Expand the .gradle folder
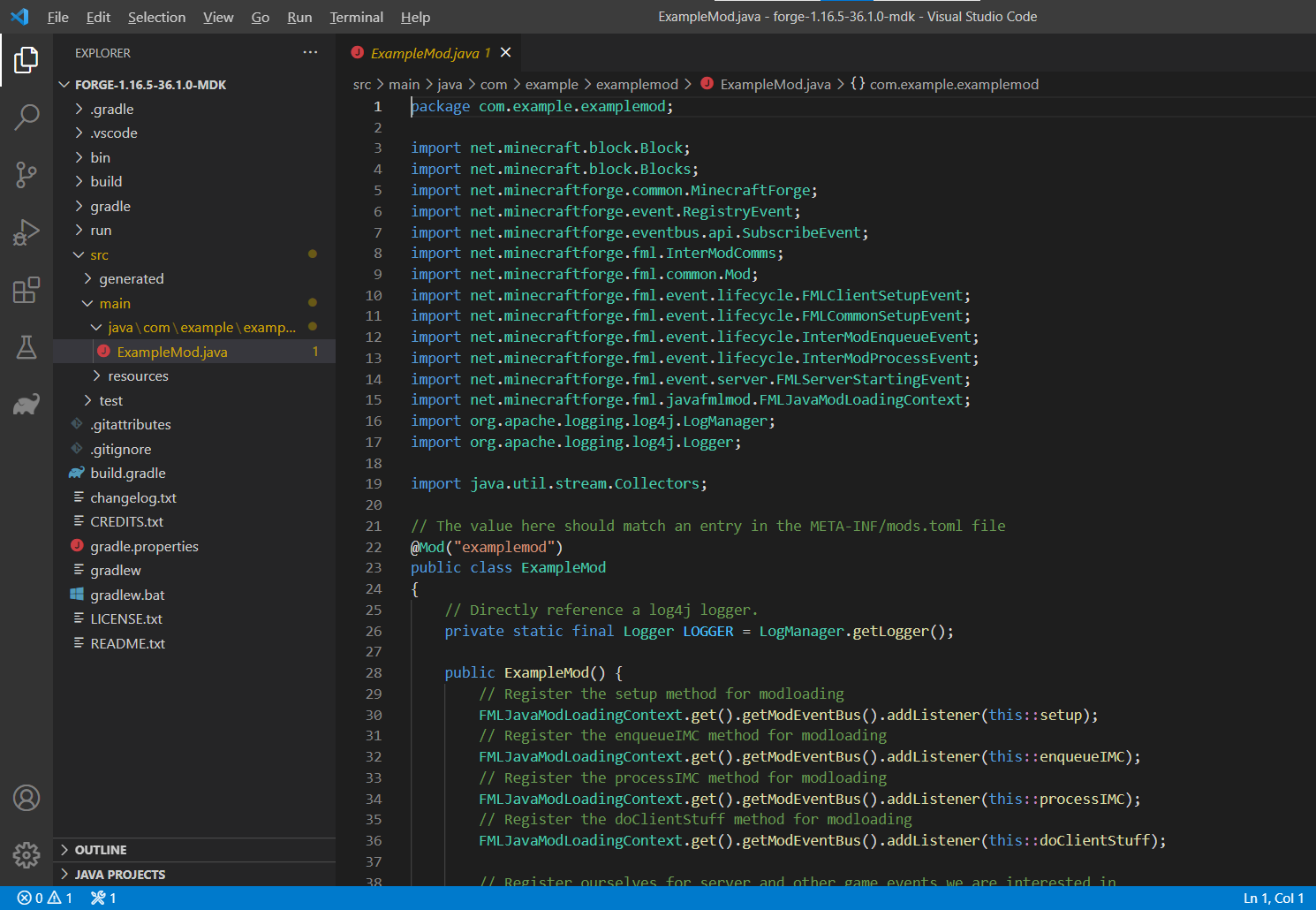The width and height of the screenshot is (1316, 910). (111, 109)
